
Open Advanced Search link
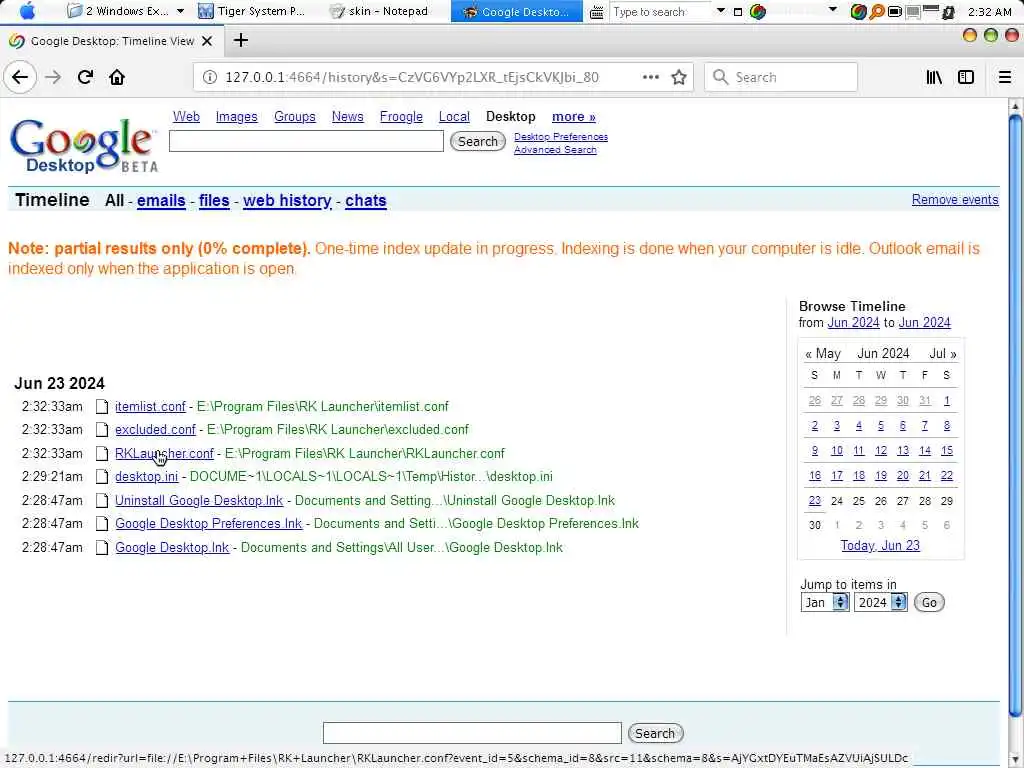coord(555,150)
